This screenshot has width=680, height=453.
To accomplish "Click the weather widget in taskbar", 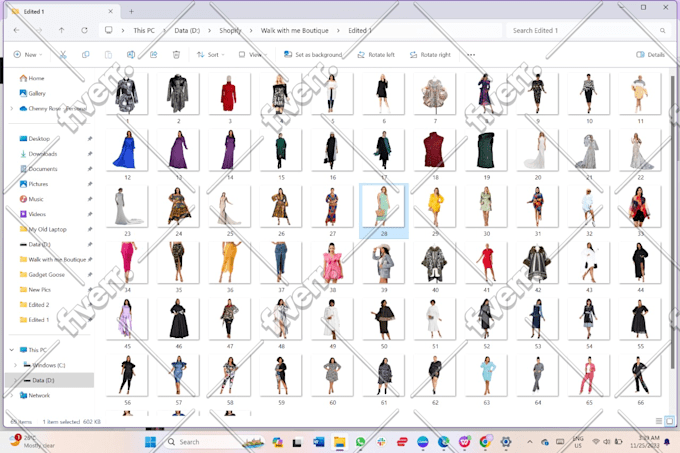I will click(33, 442).
